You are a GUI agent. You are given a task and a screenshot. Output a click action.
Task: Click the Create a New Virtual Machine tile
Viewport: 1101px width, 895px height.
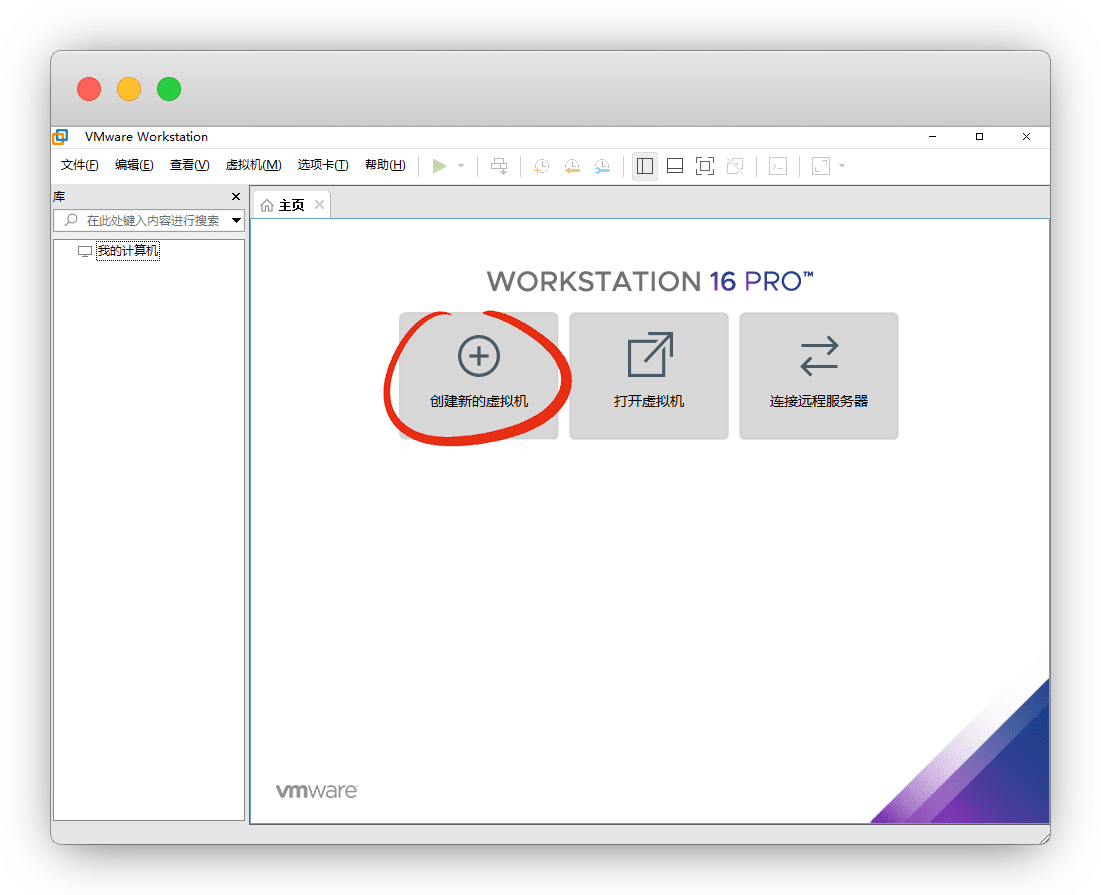pyautogui.click(x=478, y=375)
